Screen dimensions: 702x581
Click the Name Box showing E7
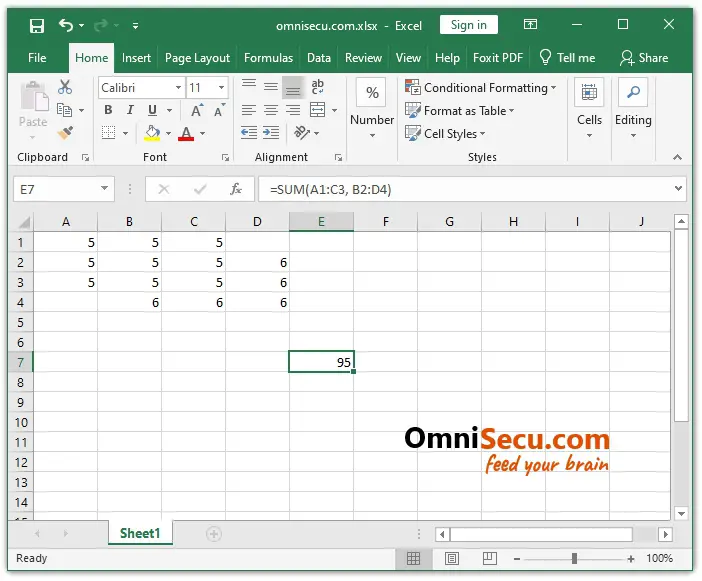click(x=64, y=189)
